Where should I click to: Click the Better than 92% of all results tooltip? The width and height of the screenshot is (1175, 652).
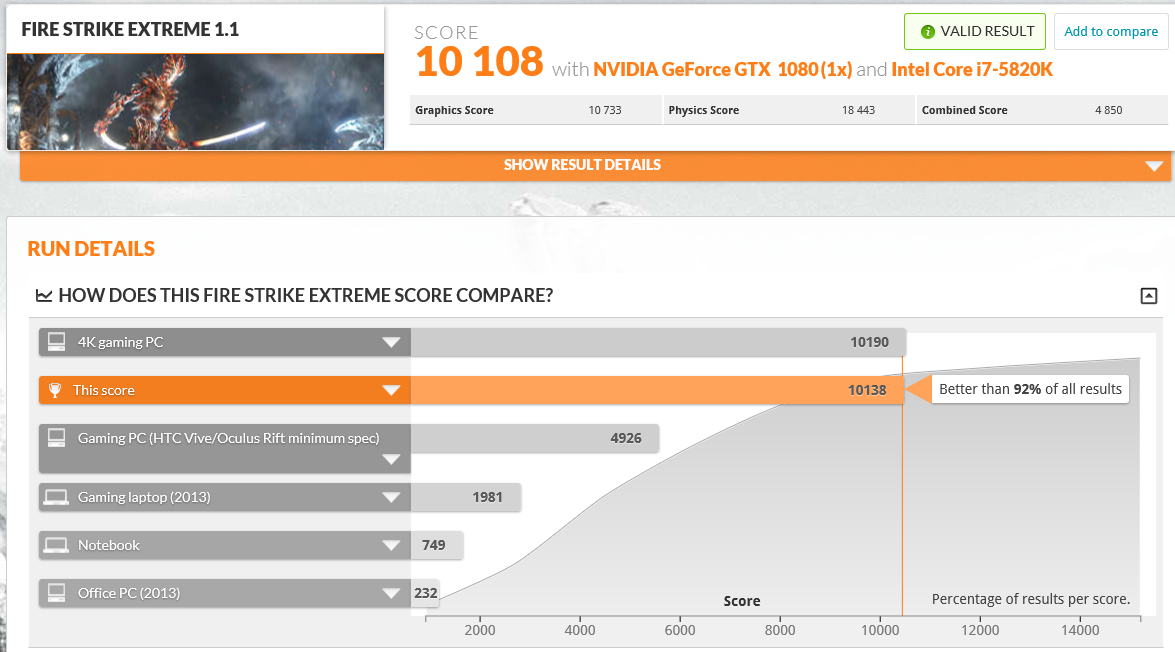(x=1030, y=389)
